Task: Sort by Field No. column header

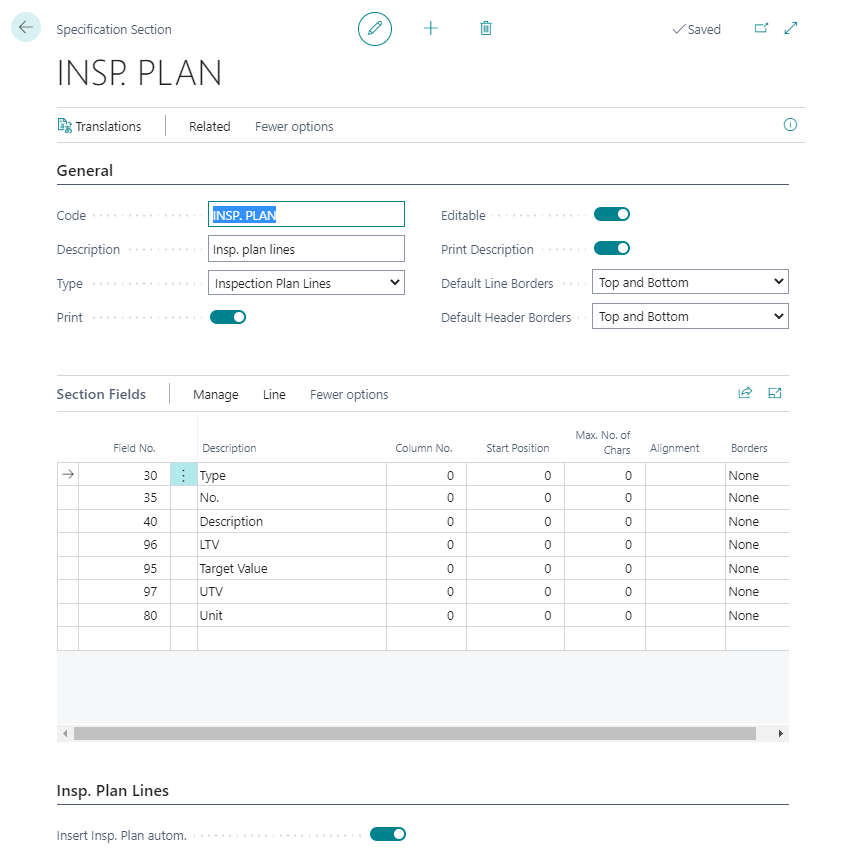Action: tap(134, 448)
